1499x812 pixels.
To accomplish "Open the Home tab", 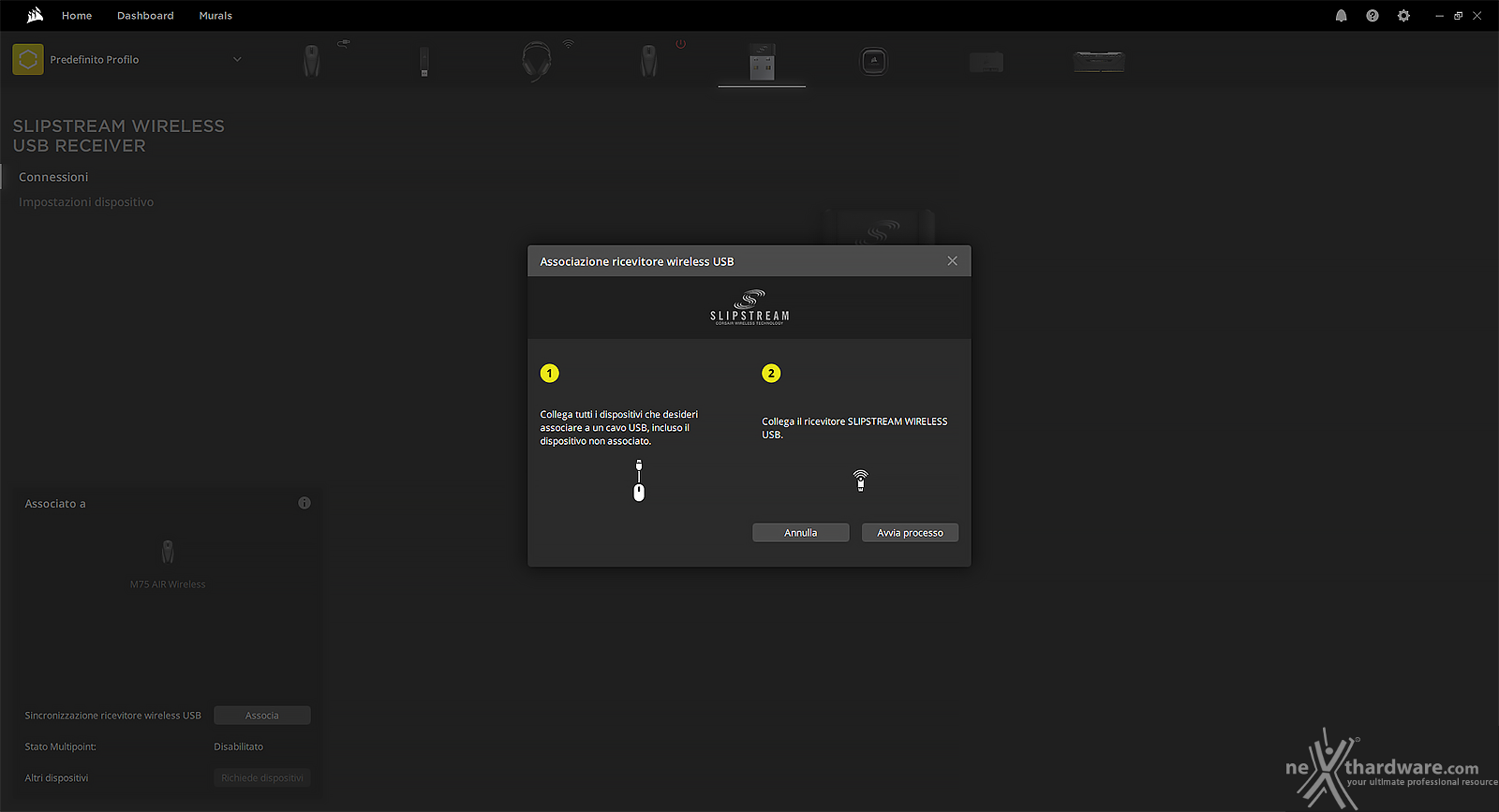I will pos(77,16).
